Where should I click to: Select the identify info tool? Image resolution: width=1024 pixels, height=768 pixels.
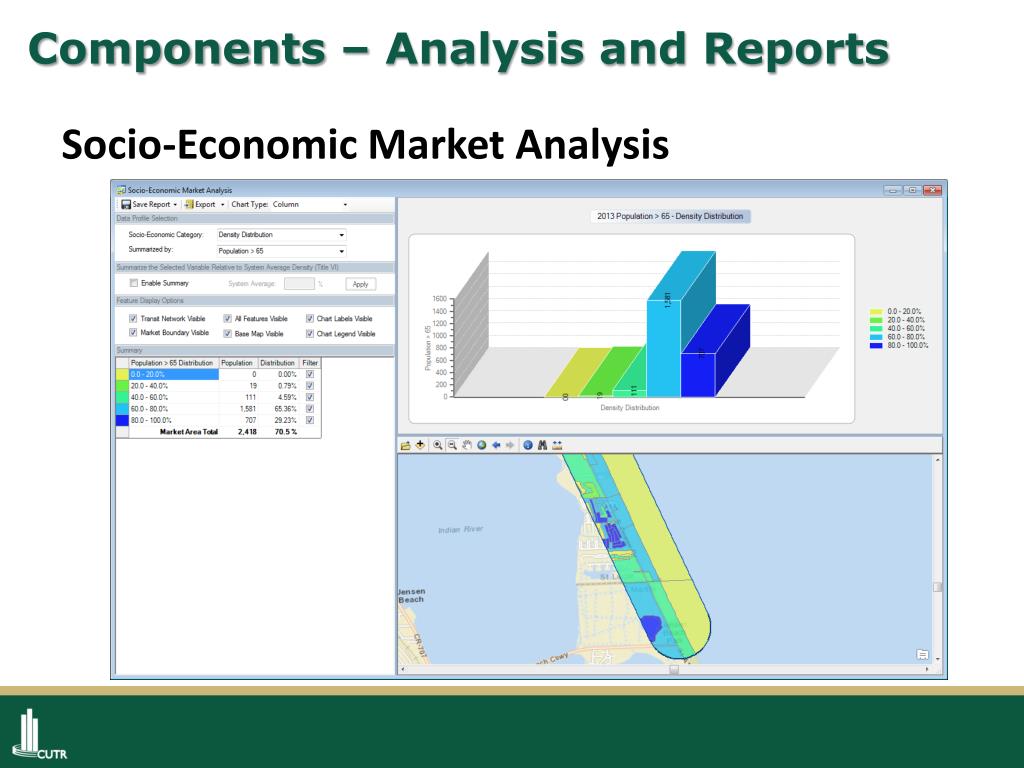[x=528, y=445]
